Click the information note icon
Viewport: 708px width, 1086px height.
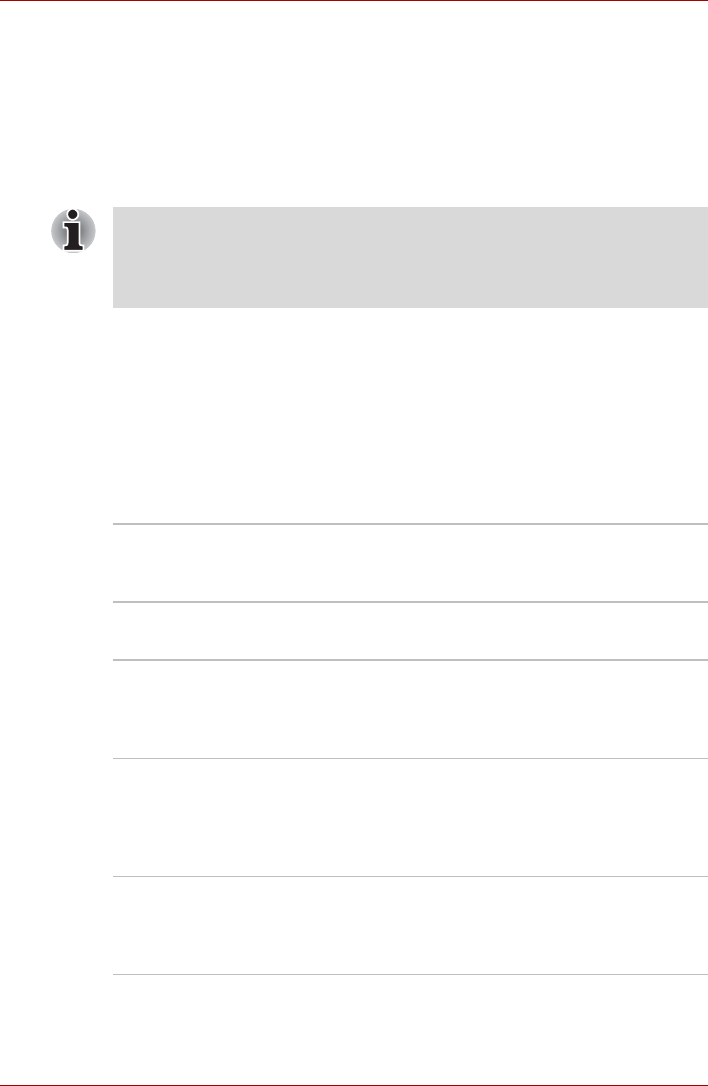pos(74,231)
